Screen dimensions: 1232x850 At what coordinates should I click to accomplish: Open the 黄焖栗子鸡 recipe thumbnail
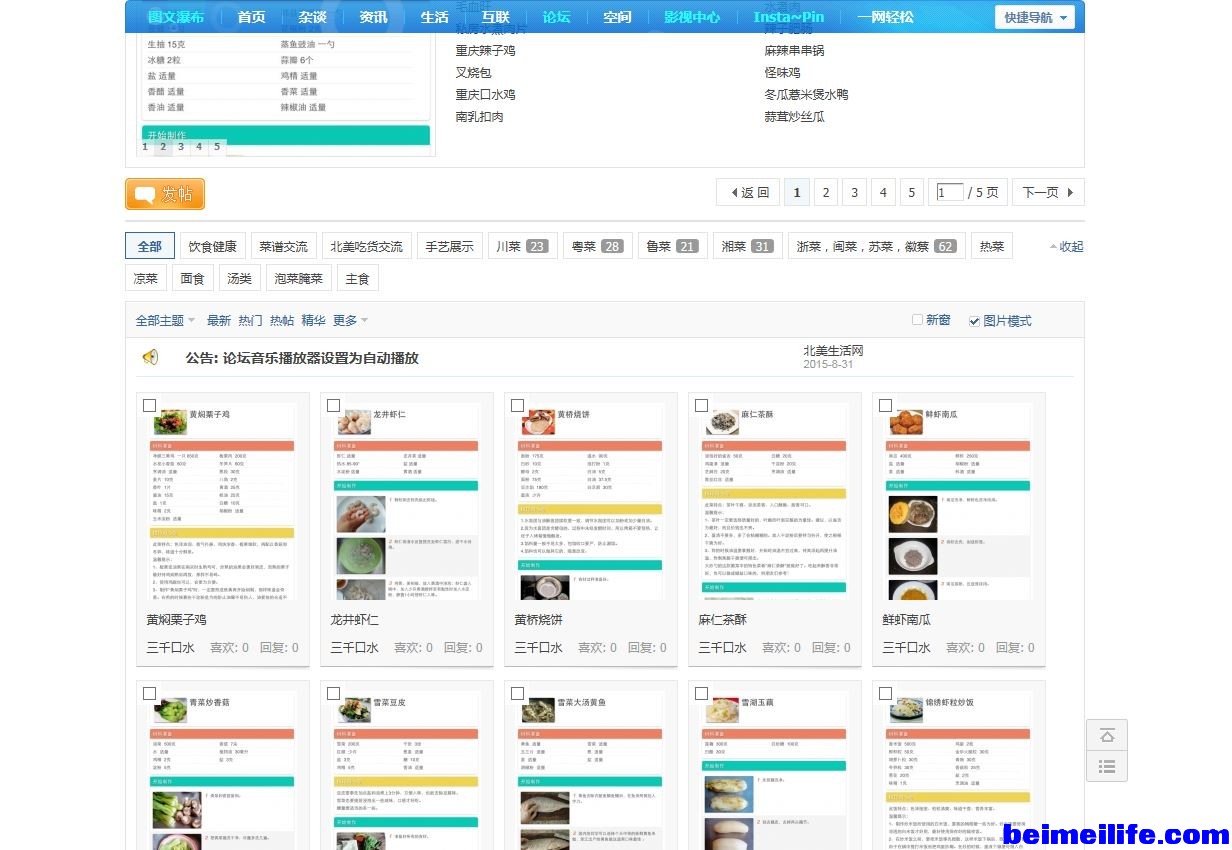coord(223,501)
